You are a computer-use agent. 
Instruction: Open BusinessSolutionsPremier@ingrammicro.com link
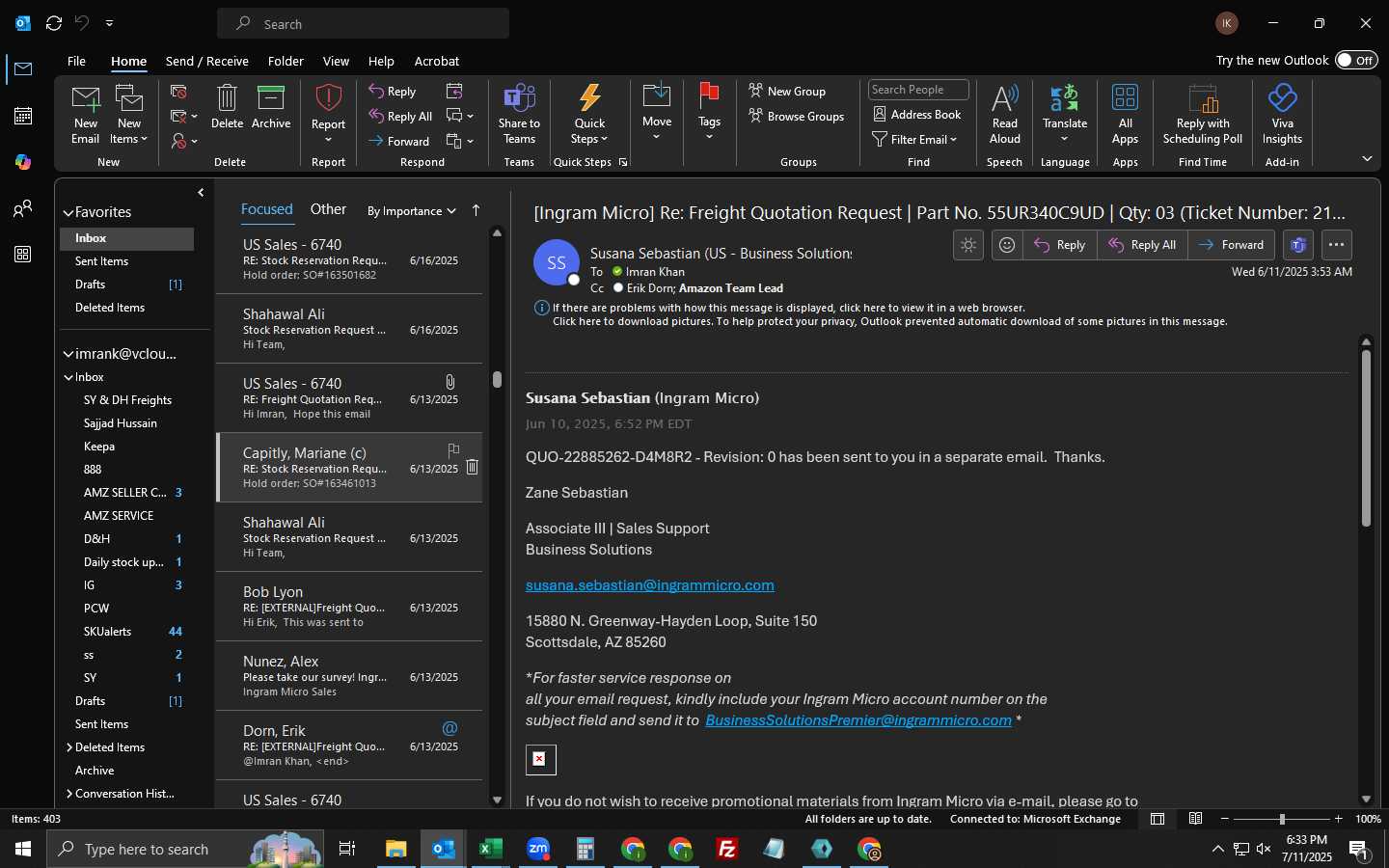[x=858, y=720]
